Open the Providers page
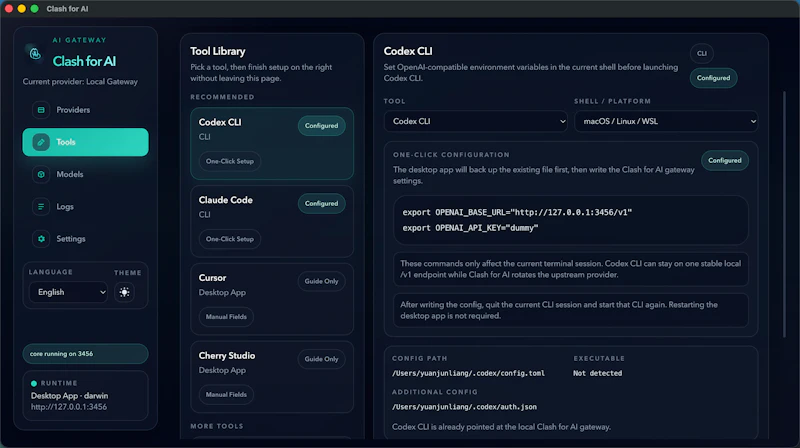800x448 pixels. click(x=85, y=110)
